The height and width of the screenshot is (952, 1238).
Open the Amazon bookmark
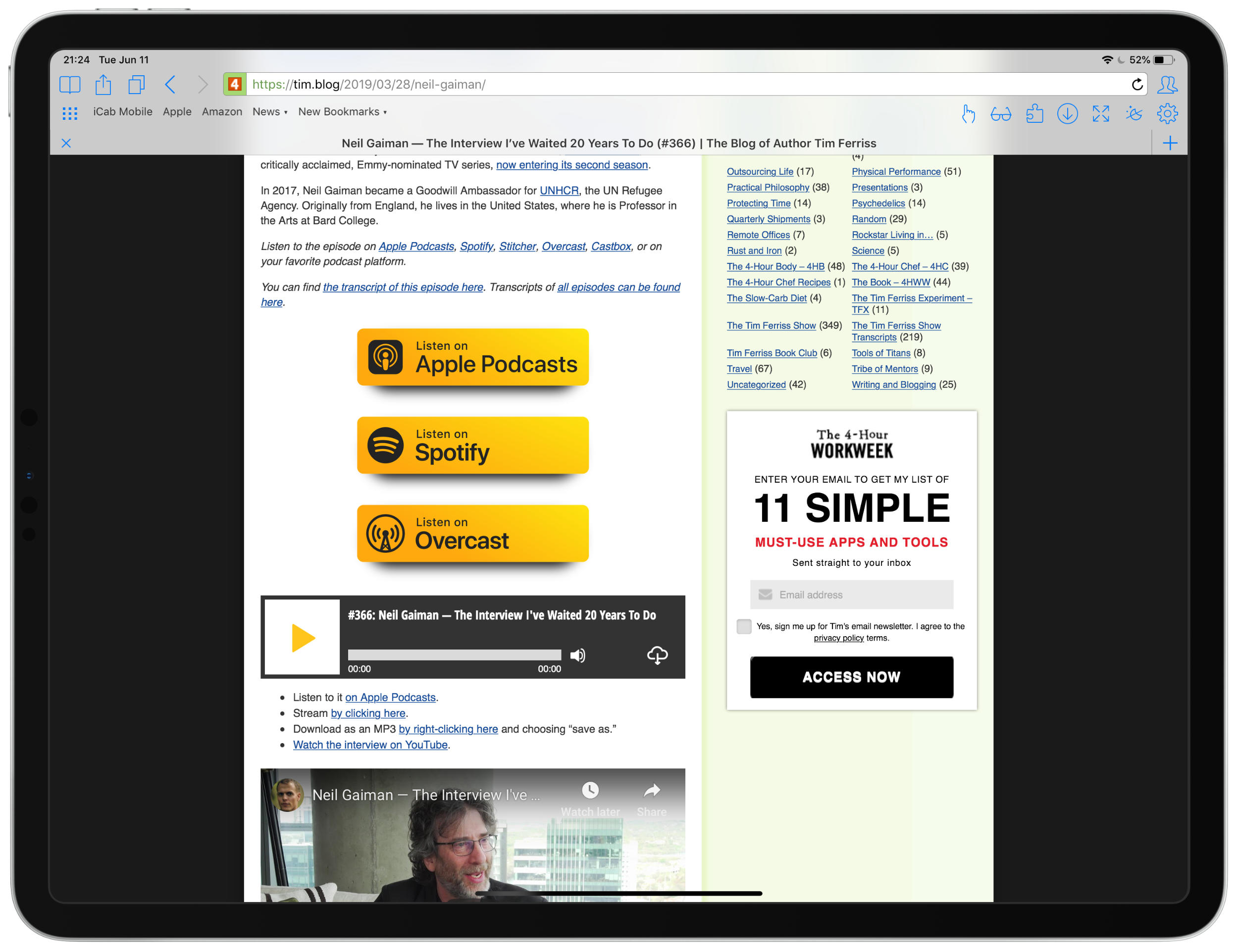pos(222,112)
